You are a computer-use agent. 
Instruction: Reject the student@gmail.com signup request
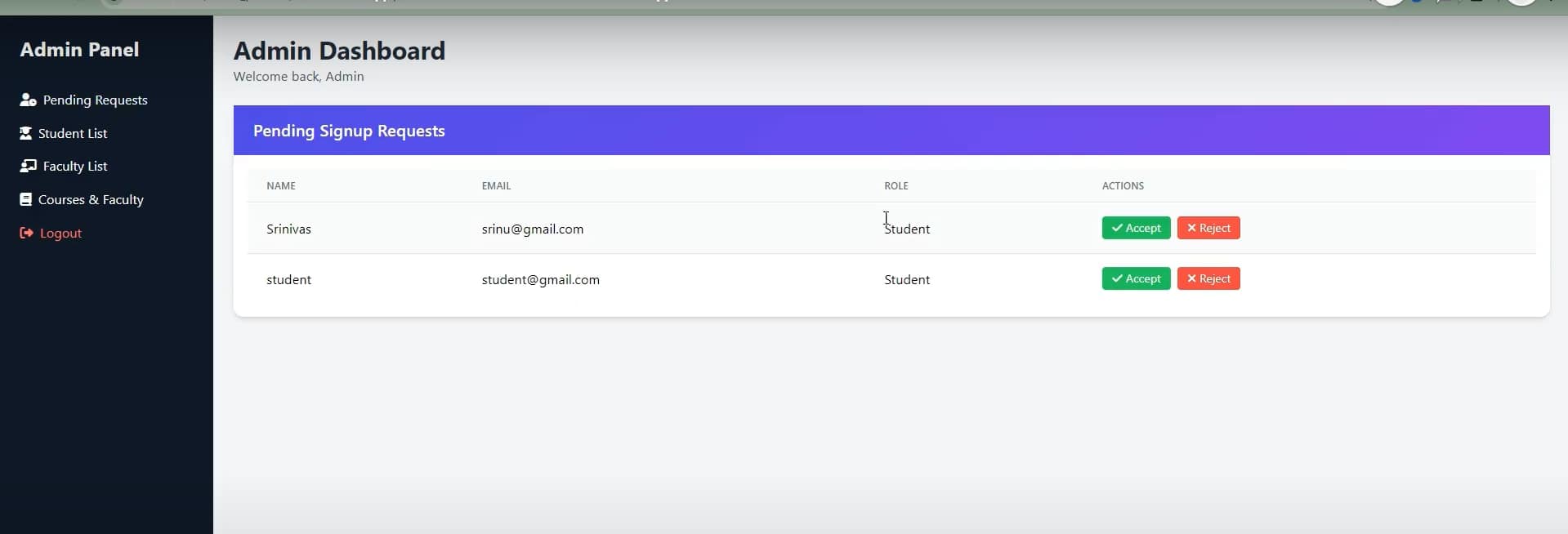click(1208, 278)
